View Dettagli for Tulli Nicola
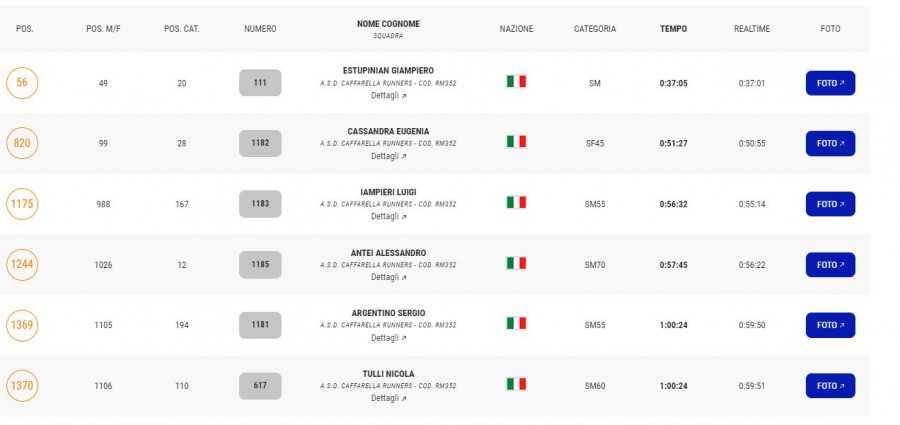The width and height of the screenshot is (900, 425). [389, 398]
